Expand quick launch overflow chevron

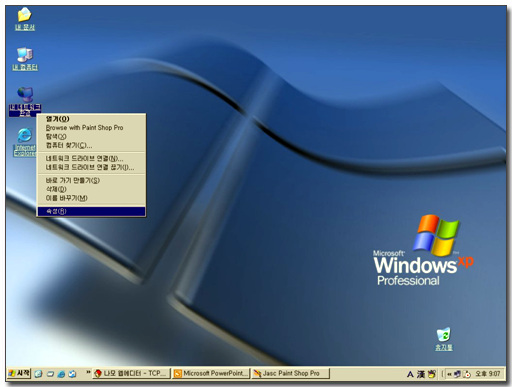click(88, 372)
